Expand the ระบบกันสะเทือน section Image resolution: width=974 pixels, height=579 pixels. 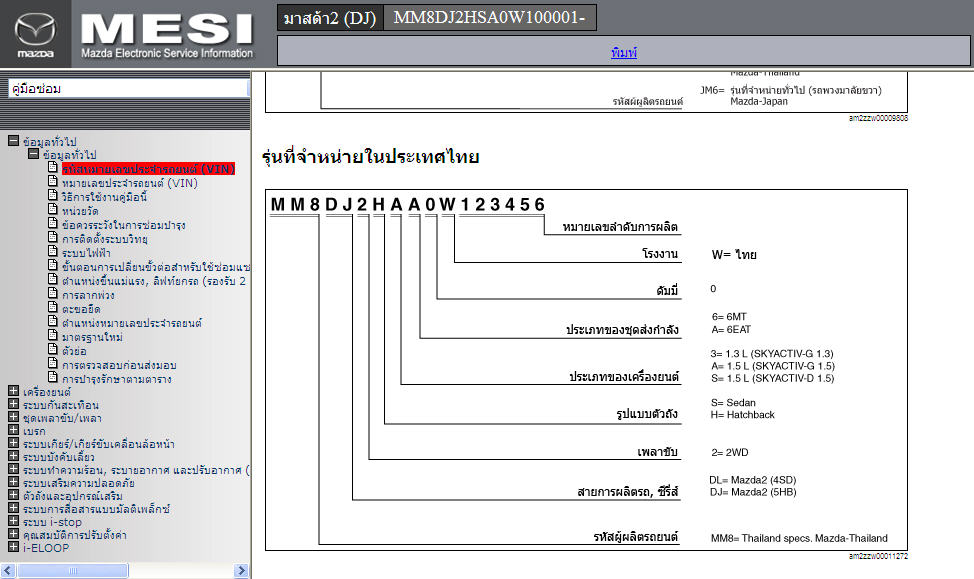13,404
